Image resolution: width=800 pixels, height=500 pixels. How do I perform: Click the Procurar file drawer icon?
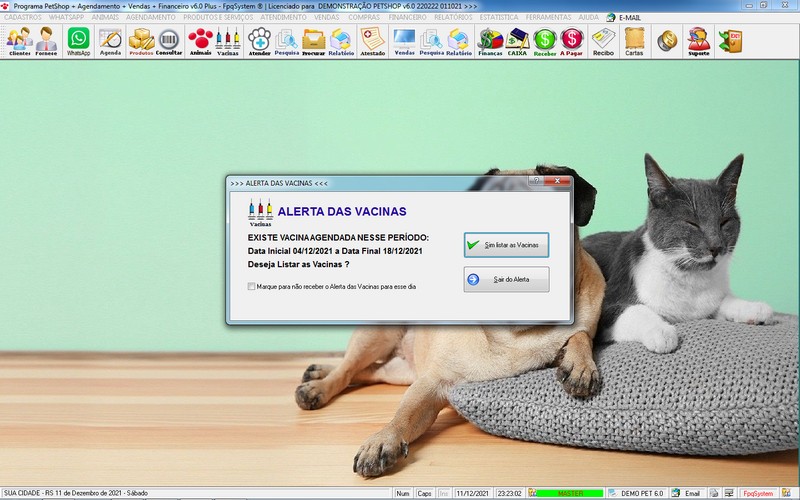(x=313, y=41)
